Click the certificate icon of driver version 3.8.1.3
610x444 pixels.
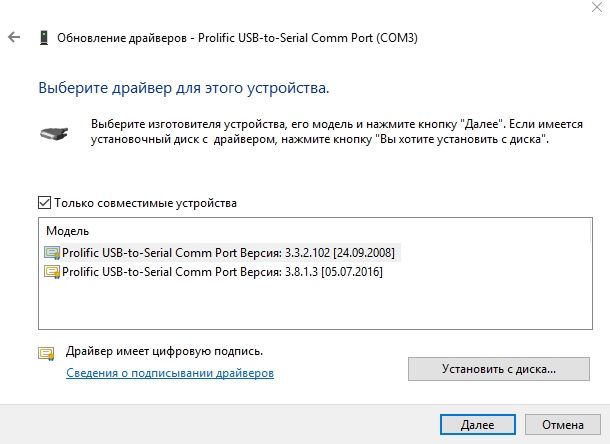tap(52, 272)
